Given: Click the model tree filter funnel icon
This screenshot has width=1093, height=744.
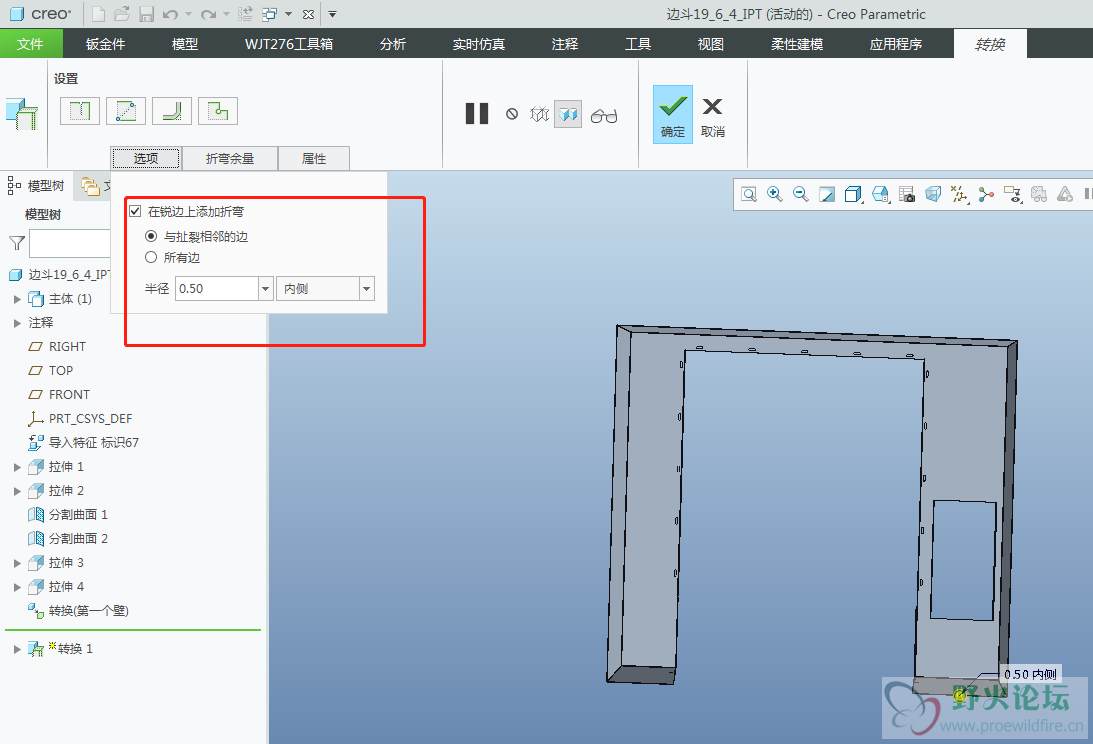Looking at the screenshot, I should click(x=17, y=243).
